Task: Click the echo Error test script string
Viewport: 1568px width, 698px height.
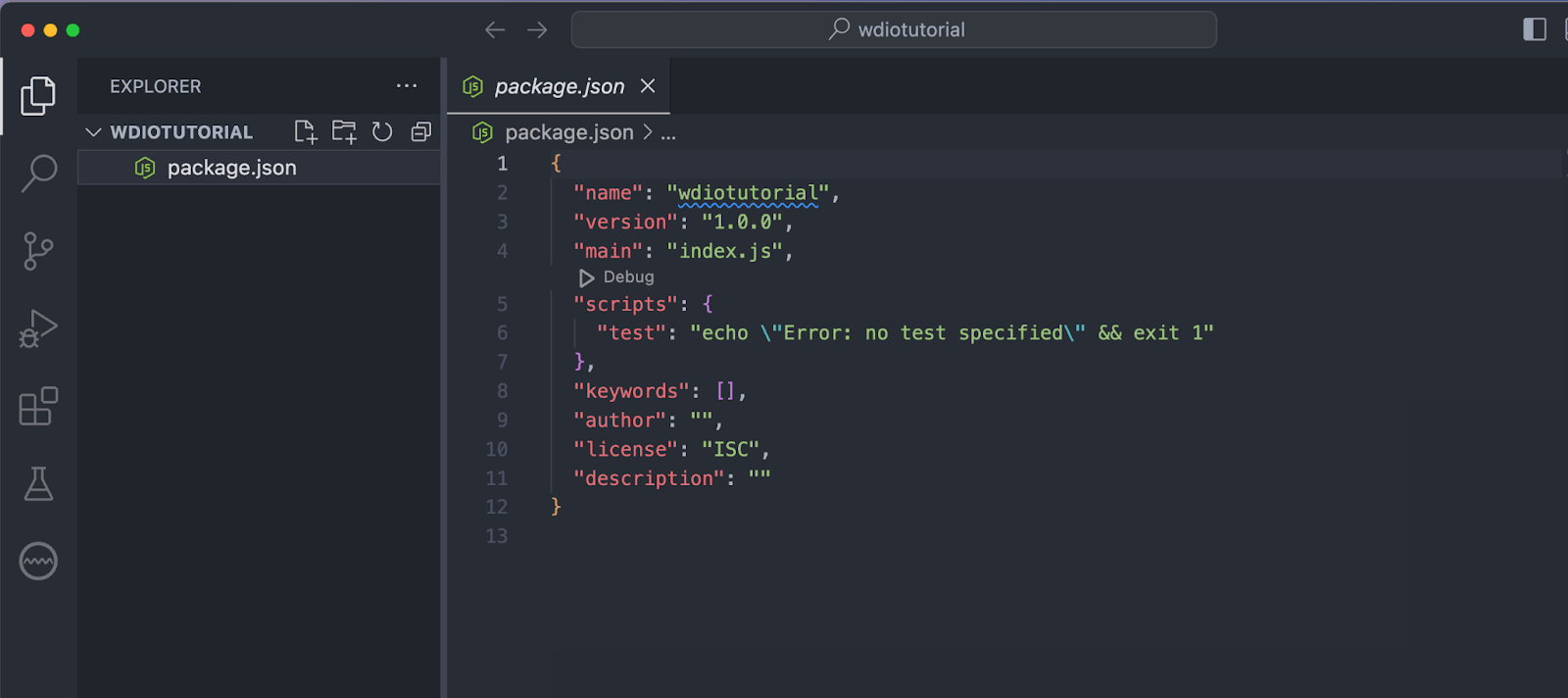Action: point(952,333)
